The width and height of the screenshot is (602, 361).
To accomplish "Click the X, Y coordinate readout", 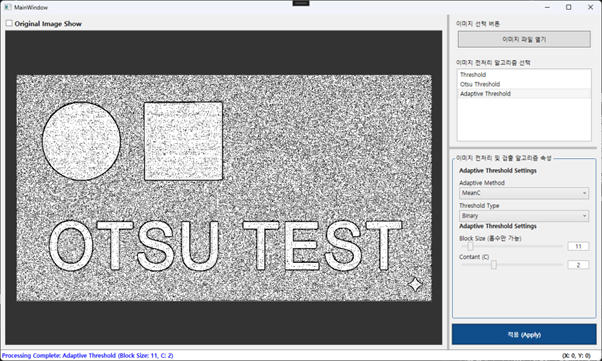I will click(577, 356).
